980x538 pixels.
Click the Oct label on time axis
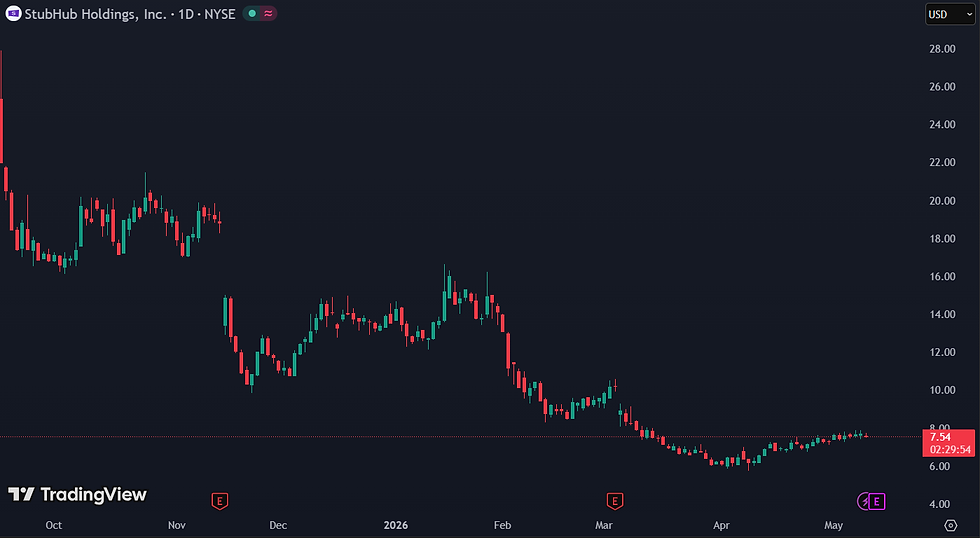[x=54, y=525]
